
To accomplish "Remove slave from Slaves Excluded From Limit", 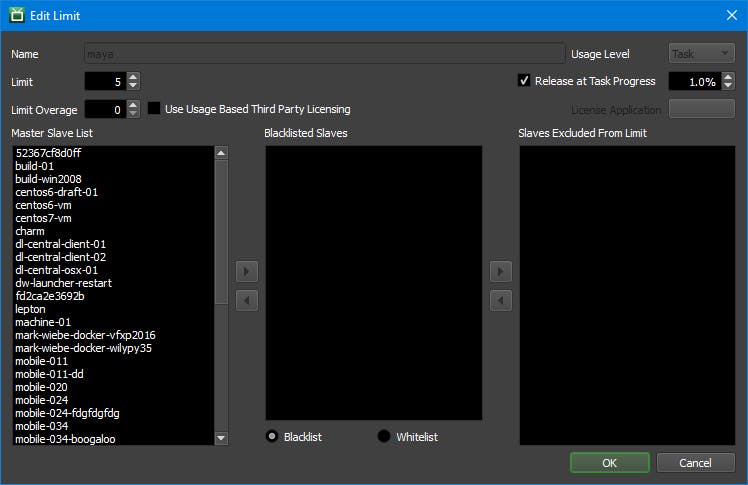I will [x=500, y=300].
